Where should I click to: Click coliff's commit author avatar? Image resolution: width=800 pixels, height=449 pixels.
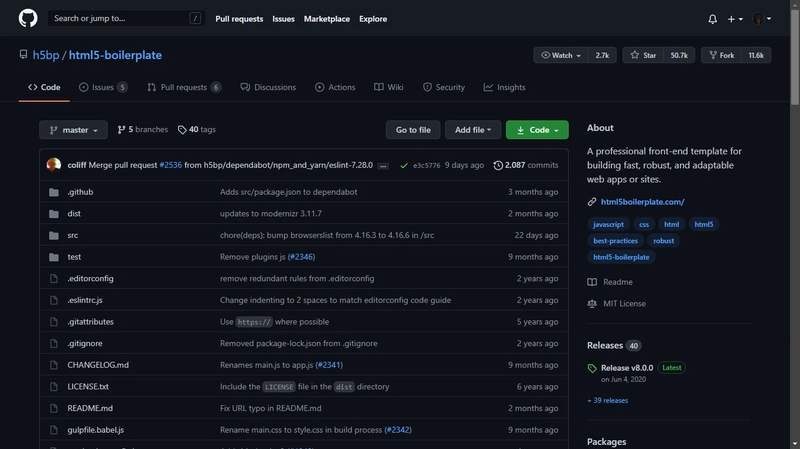pyautogui.click(x=54, y=165)
